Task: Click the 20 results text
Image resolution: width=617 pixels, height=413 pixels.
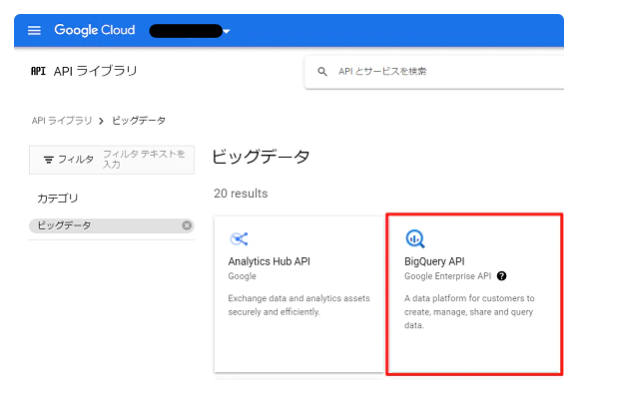Action: [x=240, y=194]
